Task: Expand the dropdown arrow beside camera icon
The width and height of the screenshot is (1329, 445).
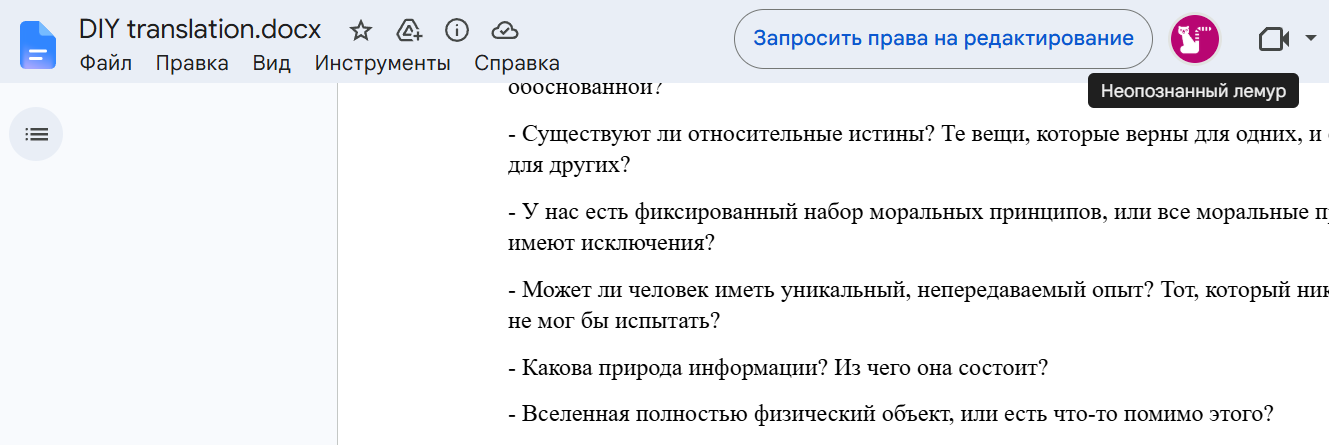Action: tap(1311, 39)
